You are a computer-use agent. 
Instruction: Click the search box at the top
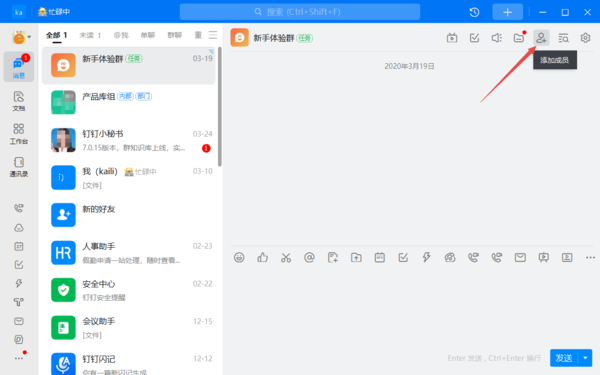pos(300,12)
